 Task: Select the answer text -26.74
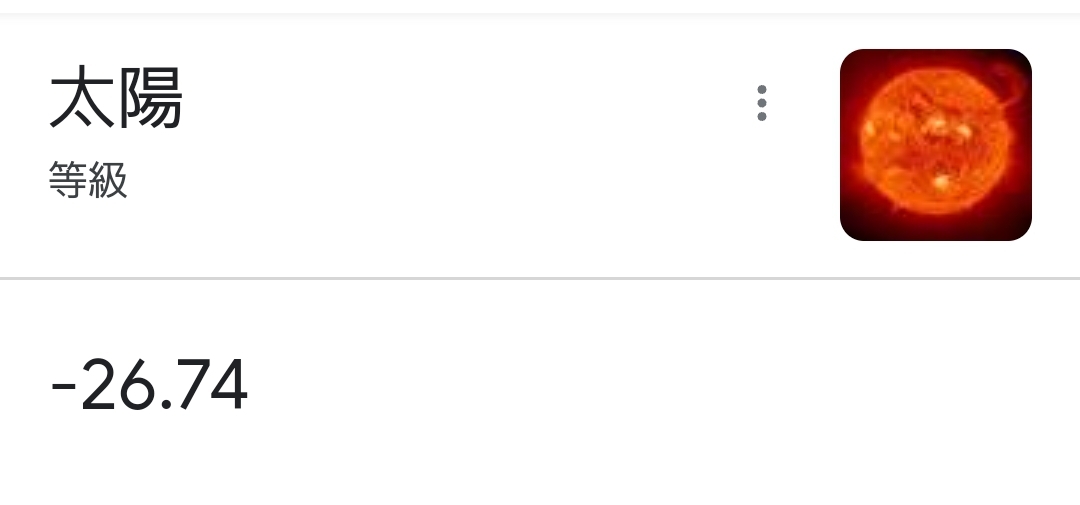(x=149, y=386)
